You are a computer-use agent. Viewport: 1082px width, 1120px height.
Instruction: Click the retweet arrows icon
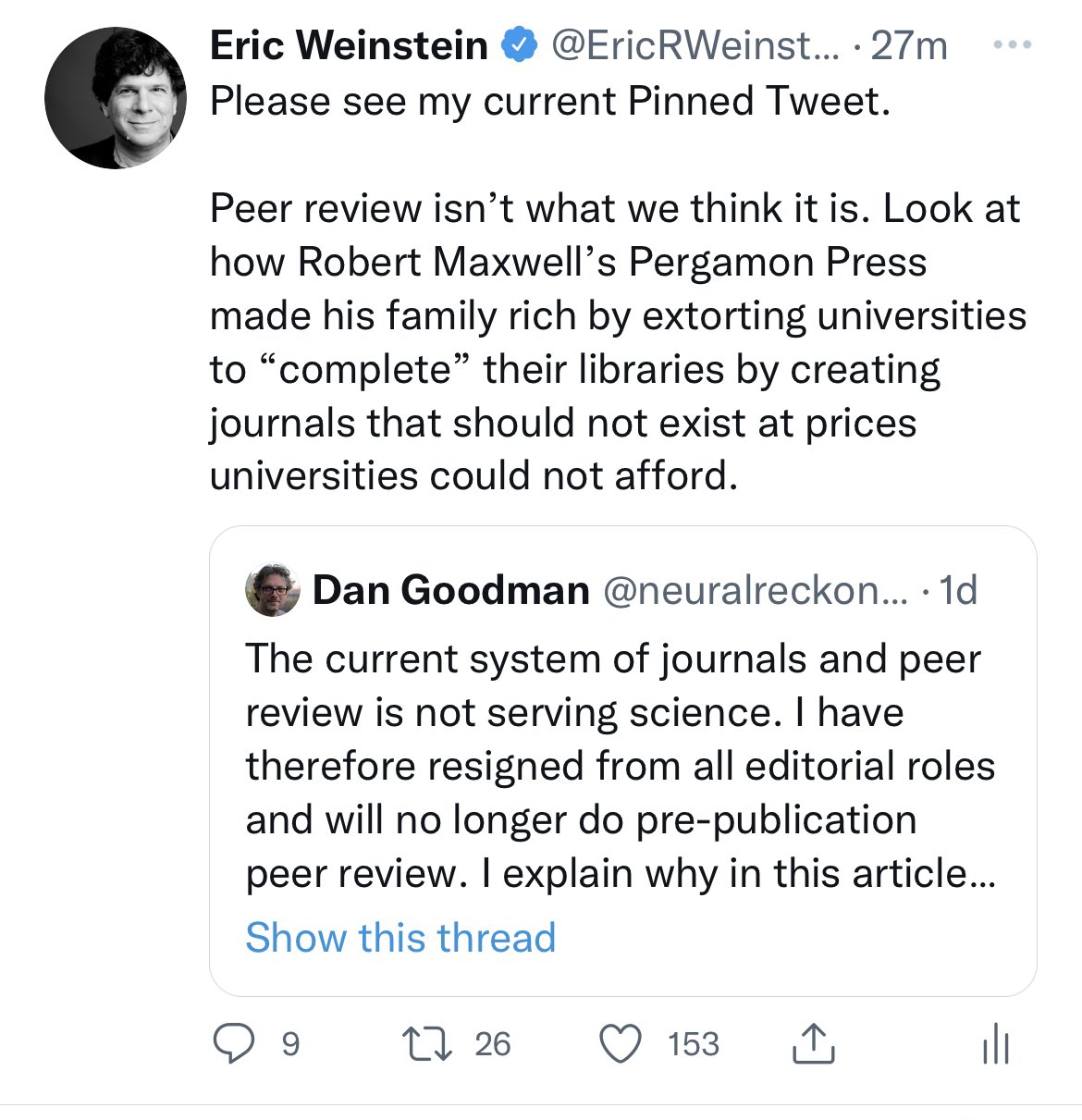point(429,1044)
